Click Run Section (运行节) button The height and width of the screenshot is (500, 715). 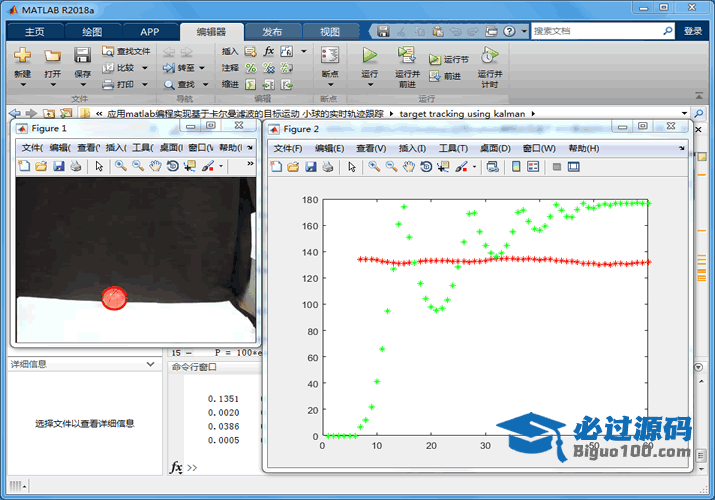tap(449, 59)
